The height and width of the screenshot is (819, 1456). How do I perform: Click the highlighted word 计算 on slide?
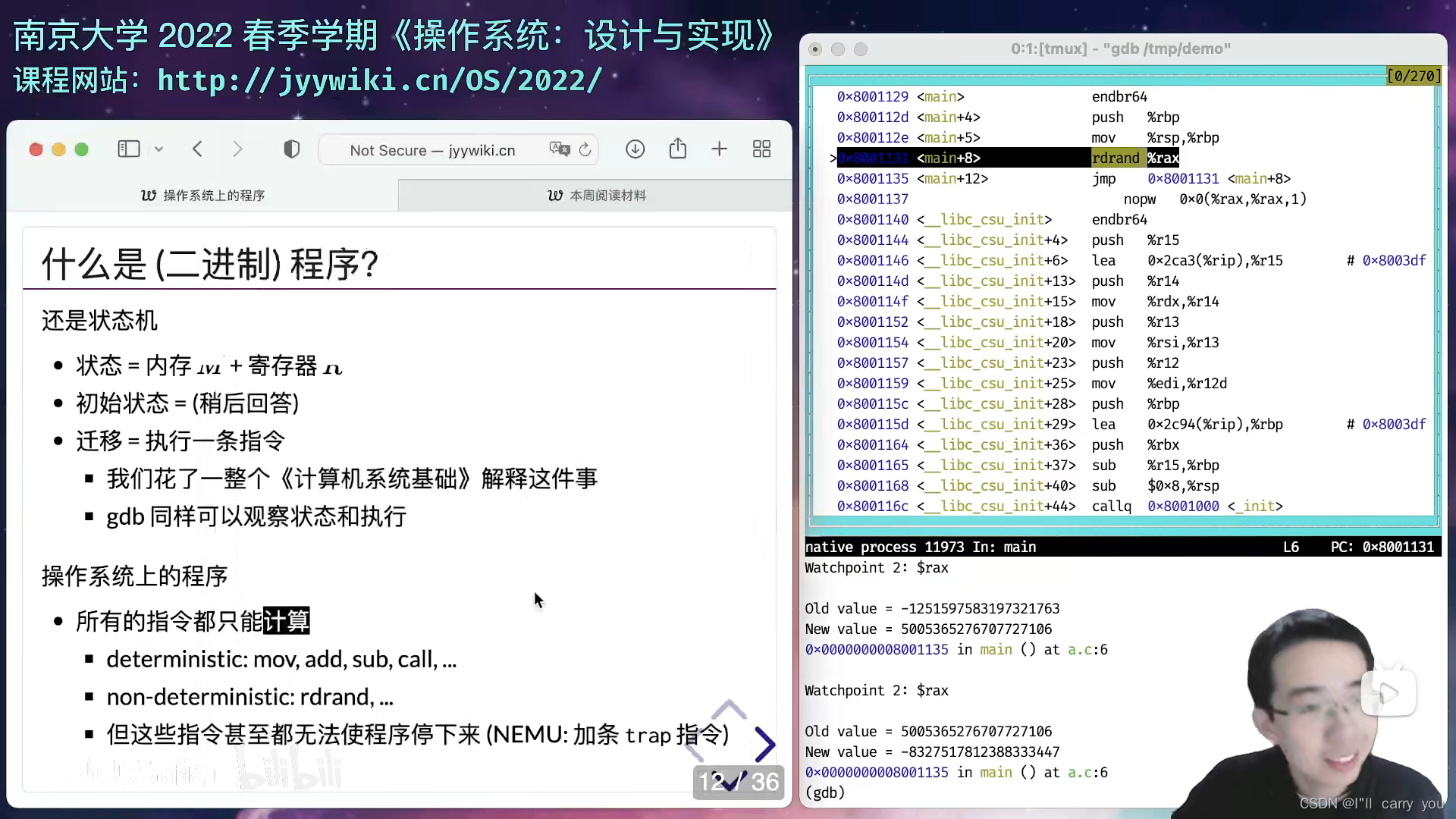(287, 621)
